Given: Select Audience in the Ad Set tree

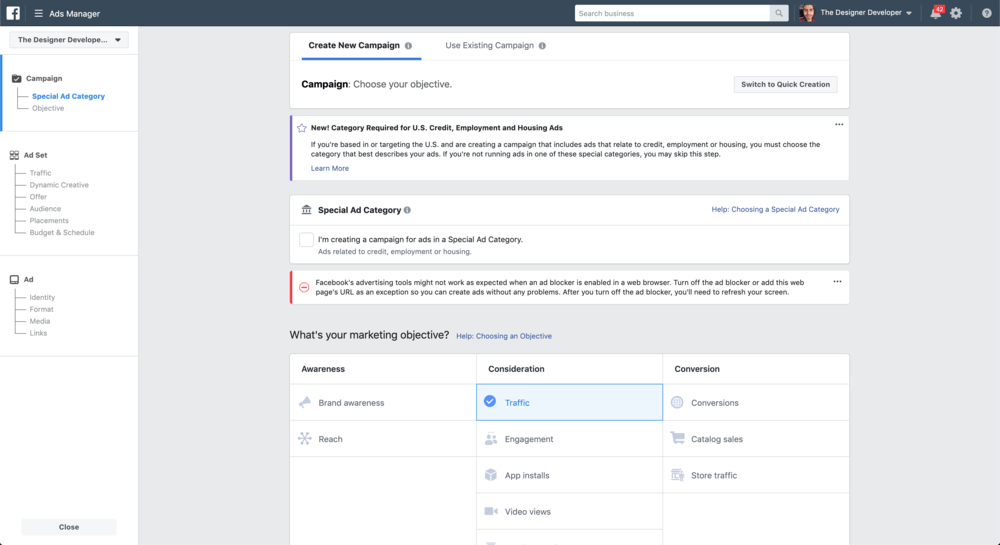Looking at the screenshot, I should [45, 208].
